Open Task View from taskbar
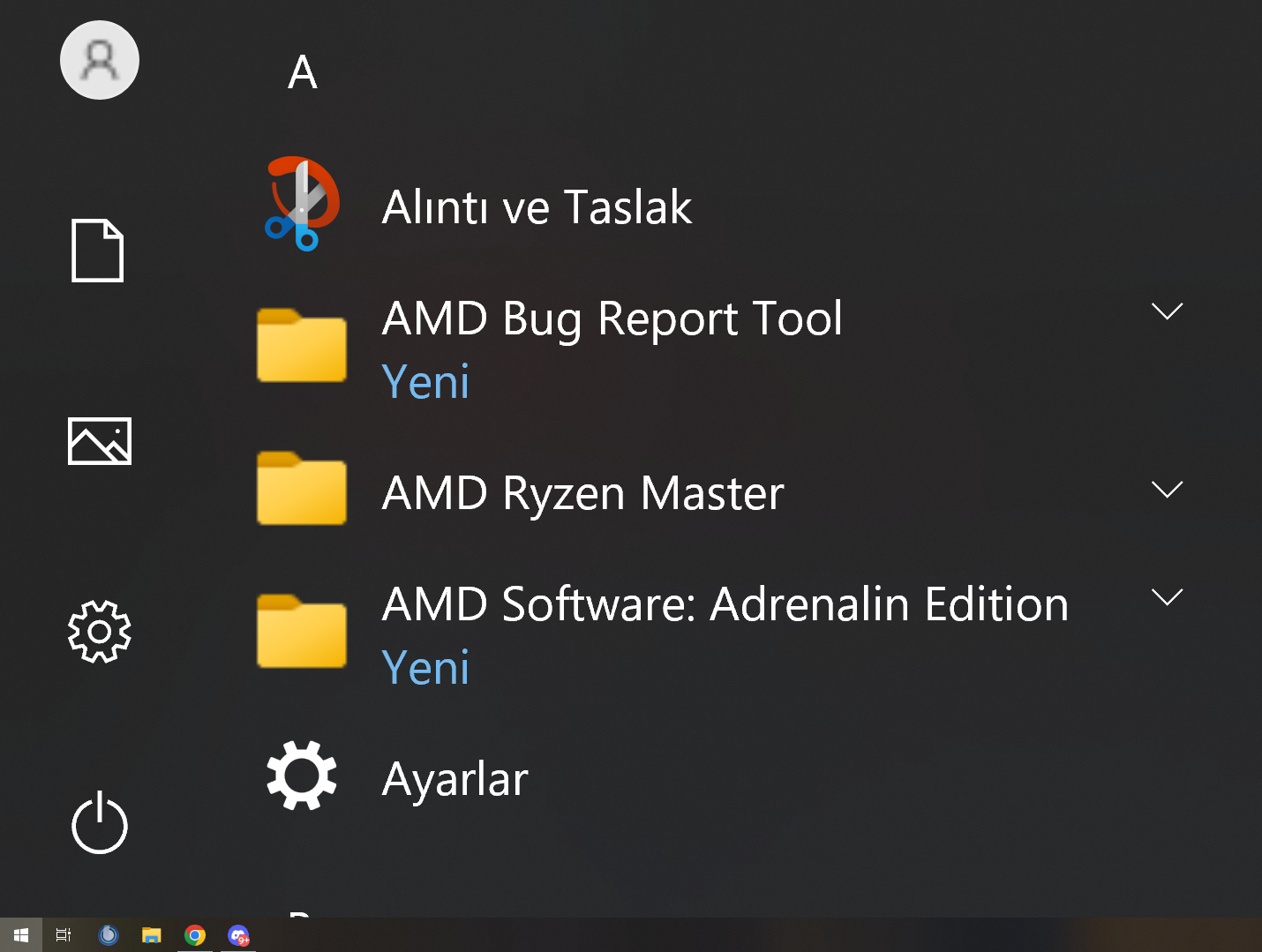Viewport: 1262px width, 952px height. (x=64, y=935)
